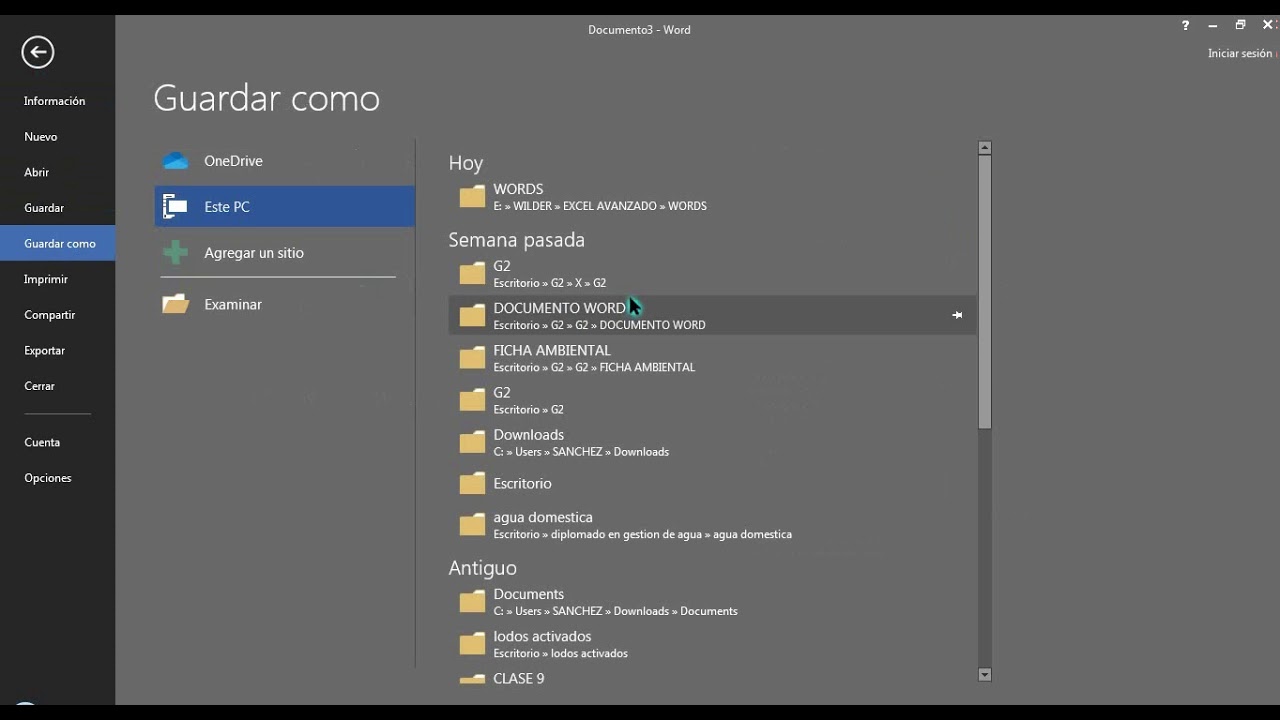This screenshot has width=1280, height=720.
Task: Click the scrollbar down arrow in folder list
Action: 985,675
